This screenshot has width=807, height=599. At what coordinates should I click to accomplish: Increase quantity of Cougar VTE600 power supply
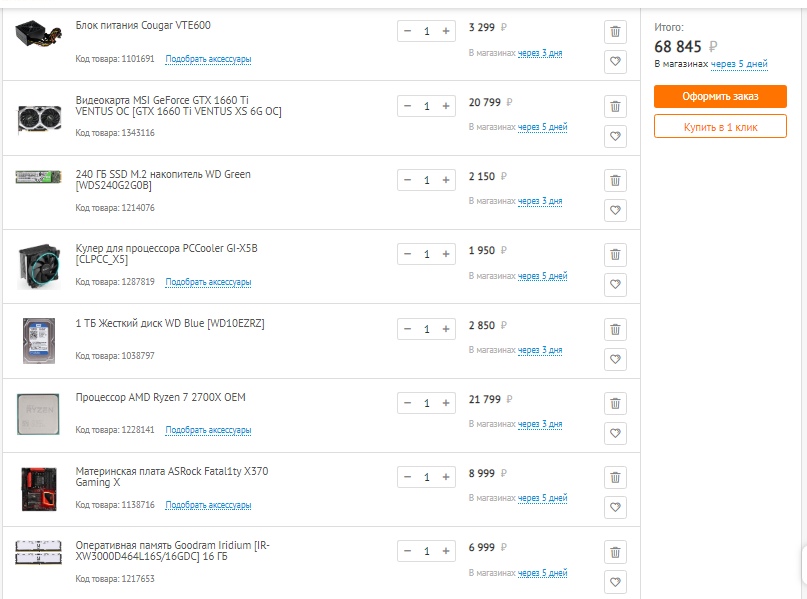tap(446, 31)
